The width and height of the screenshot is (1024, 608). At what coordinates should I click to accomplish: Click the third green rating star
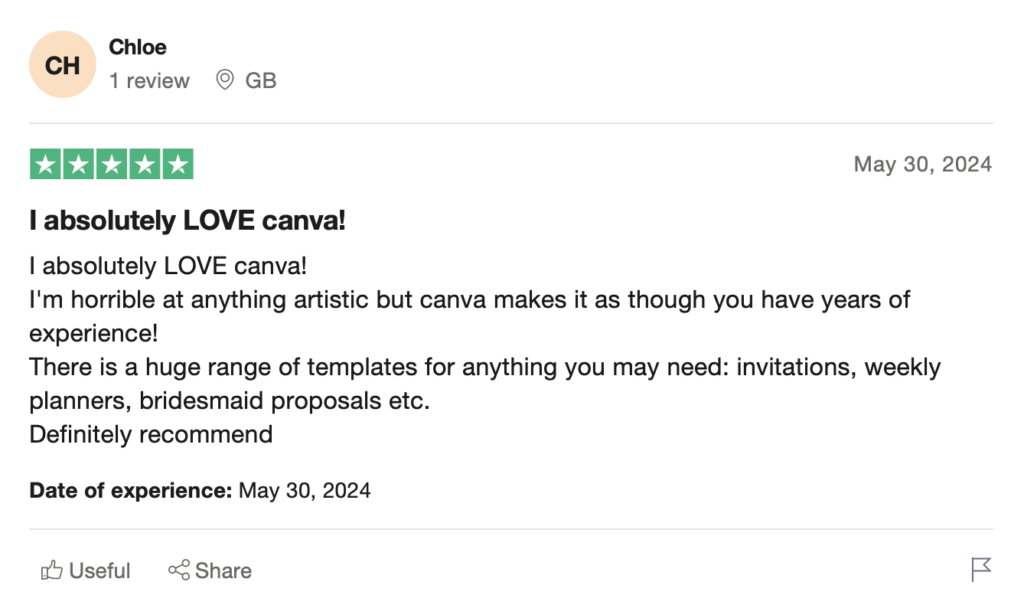[x=111, y=165]
